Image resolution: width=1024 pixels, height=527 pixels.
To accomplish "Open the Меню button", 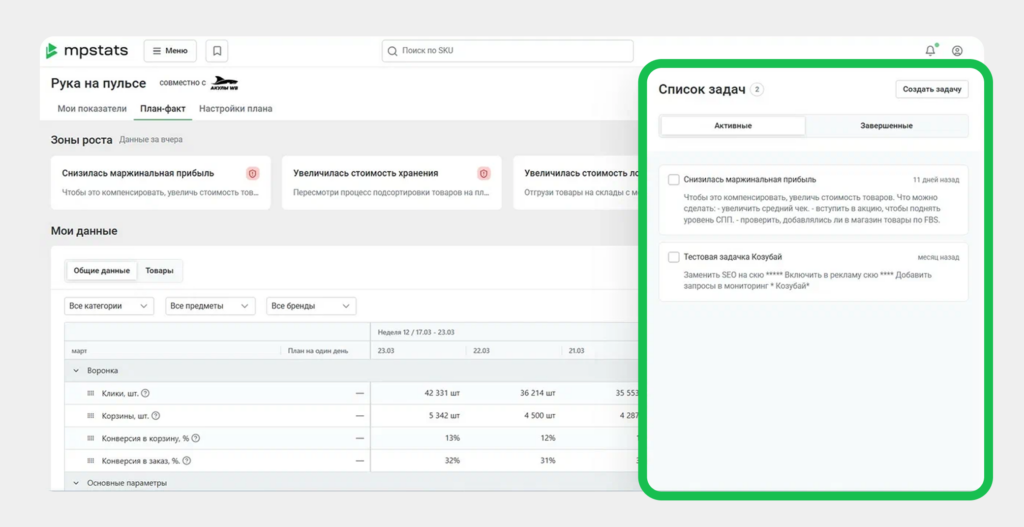I will point(170,51).
